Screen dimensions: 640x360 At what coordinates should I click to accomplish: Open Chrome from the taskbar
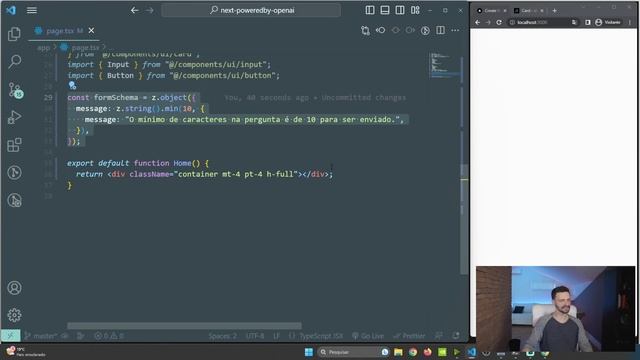pyautogui.click(x=413, y=352)
